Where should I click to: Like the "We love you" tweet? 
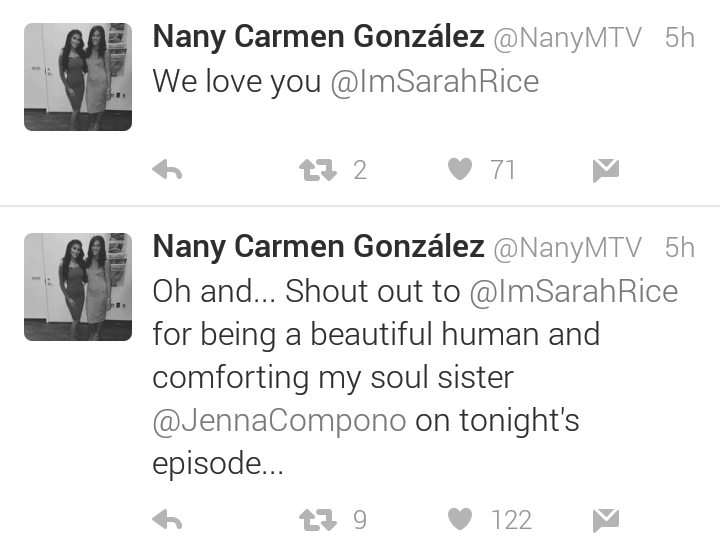(460, 169)
